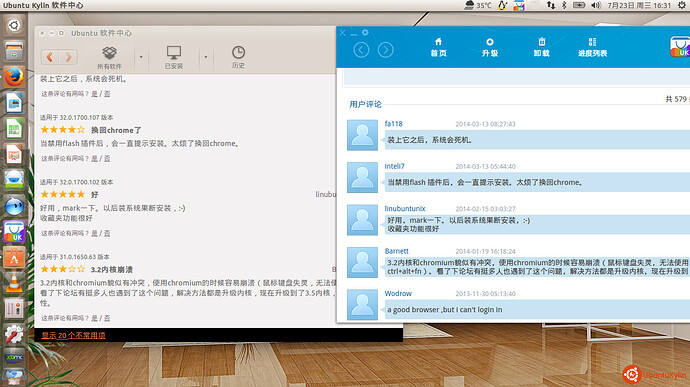Launch VLC media player from launcher
Image resolution: width=690 pixels, height=387 pixels.
coord(14,283)
